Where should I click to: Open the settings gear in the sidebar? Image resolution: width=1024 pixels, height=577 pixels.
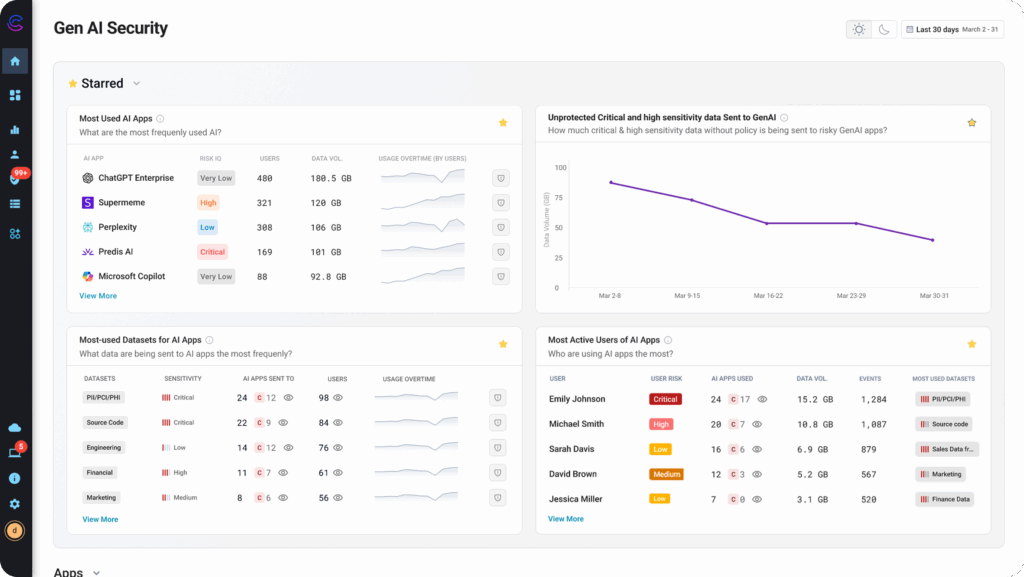(x=15, y=504)
